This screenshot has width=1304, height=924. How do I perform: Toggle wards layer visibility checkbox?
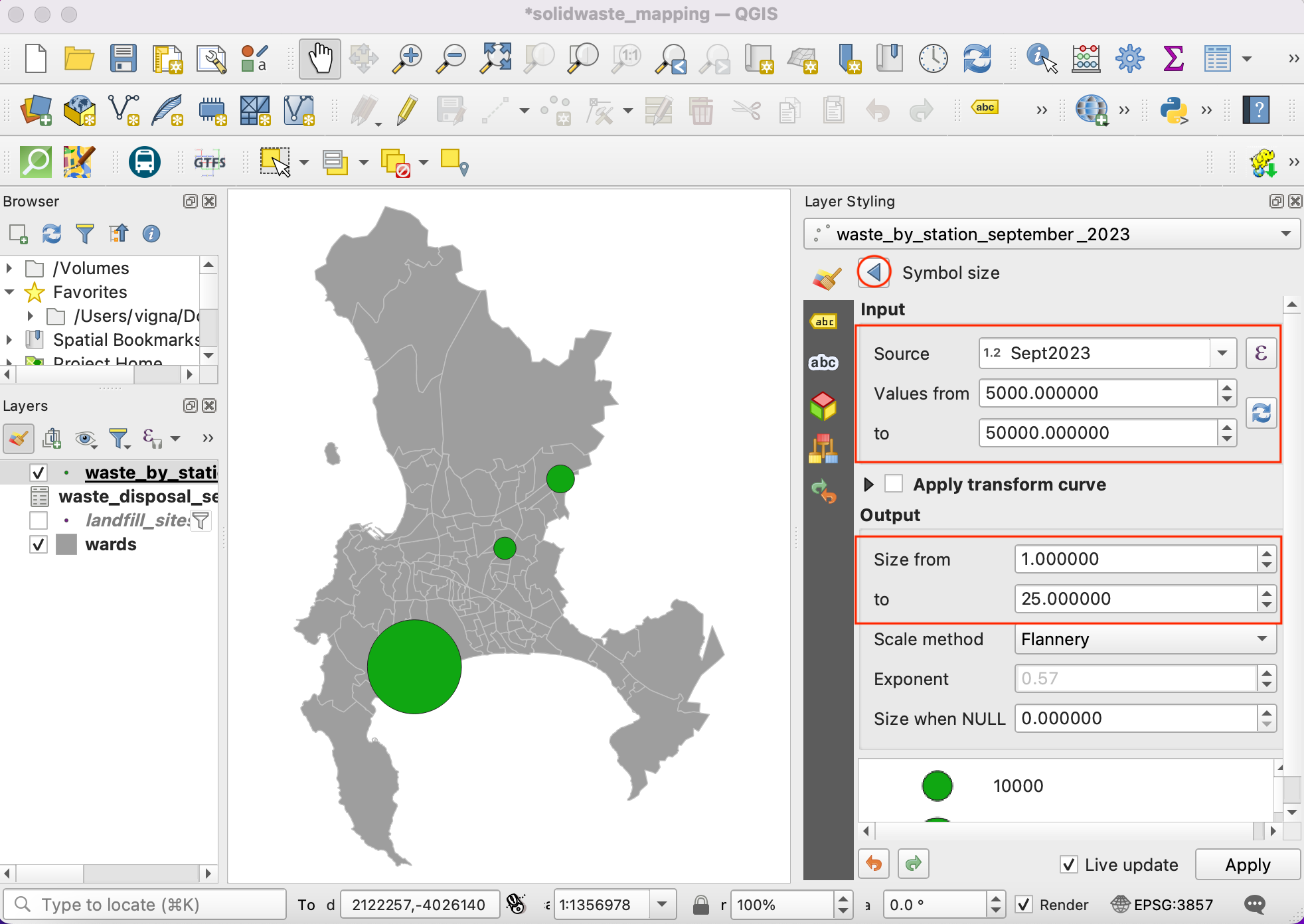[39, 544]
